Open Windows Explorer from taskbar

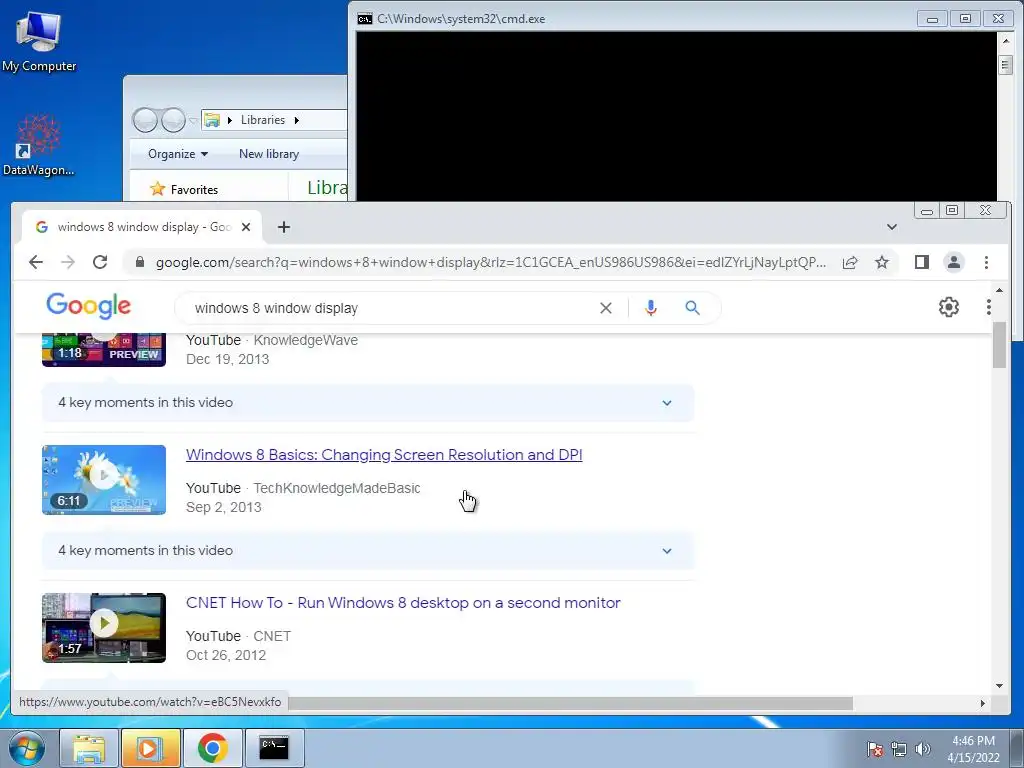tap(89, 748)
